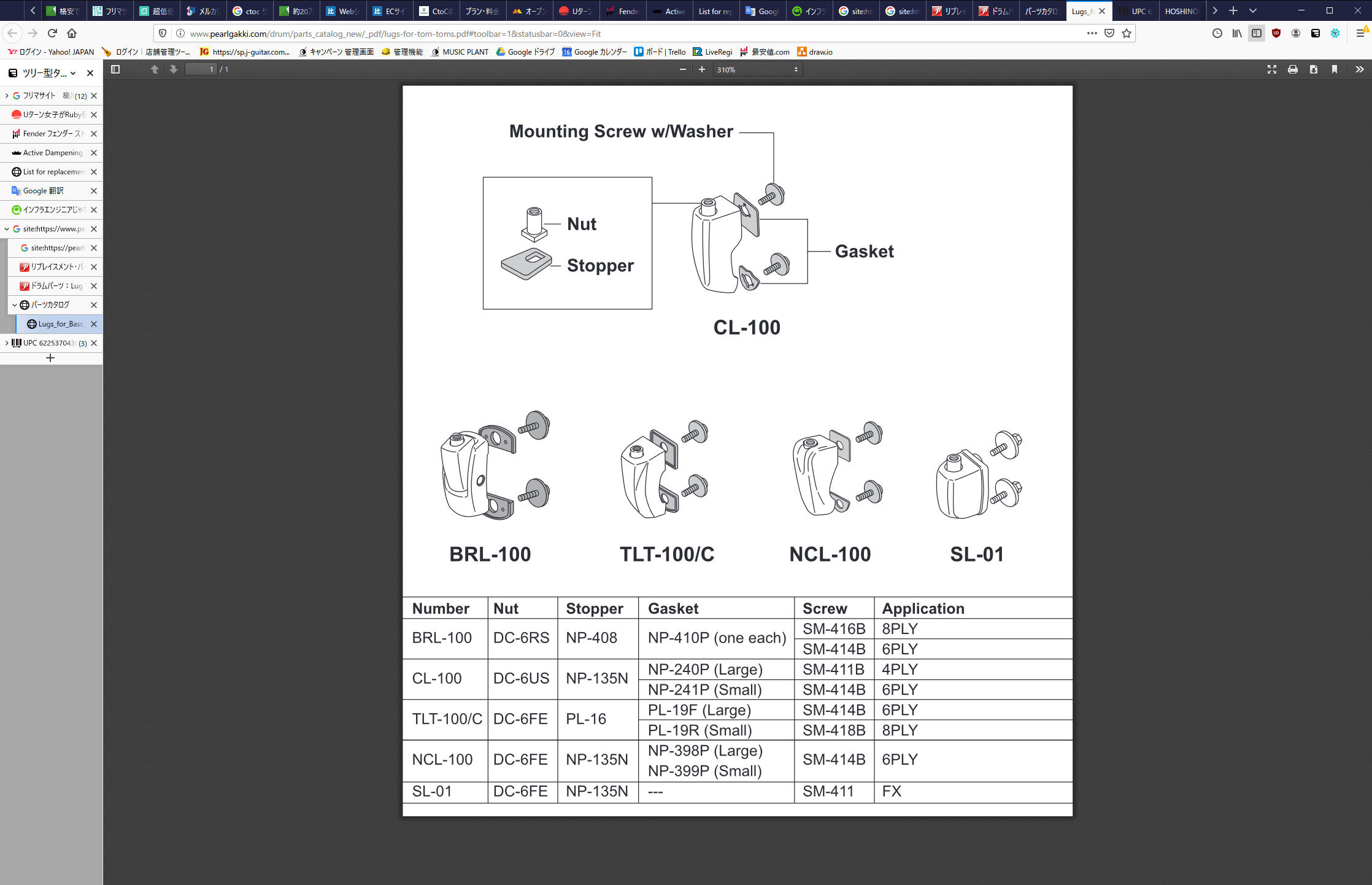
Task: Open Tree Style Tab toolbar icon
Action: click(1316, 33)
